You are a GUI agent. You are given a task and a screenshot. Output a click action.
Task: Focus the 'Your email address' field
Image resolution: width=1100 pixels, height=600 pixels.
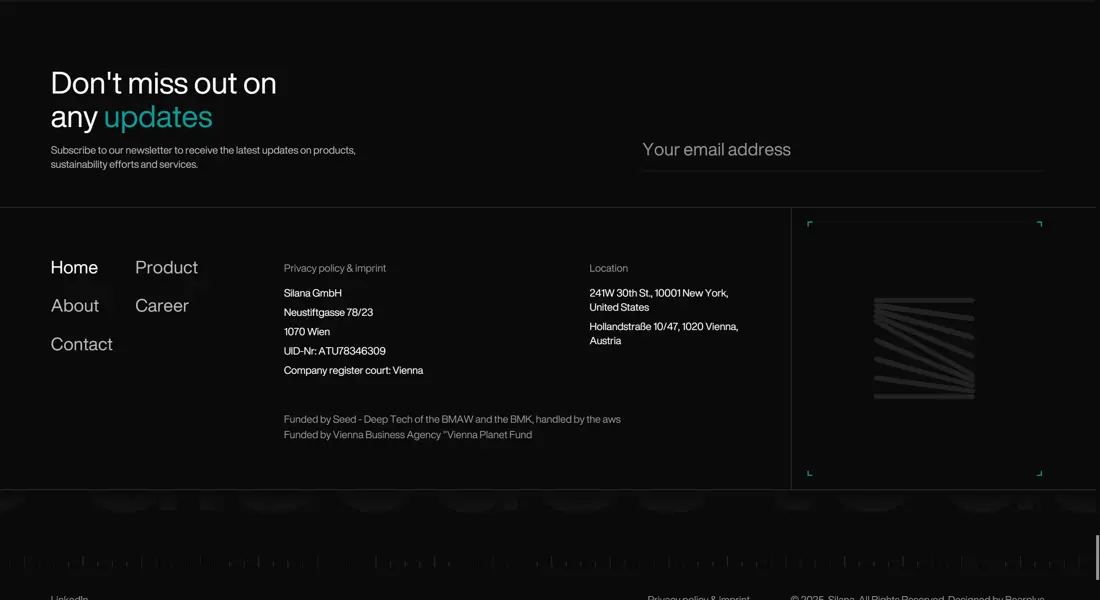[842, 150]
